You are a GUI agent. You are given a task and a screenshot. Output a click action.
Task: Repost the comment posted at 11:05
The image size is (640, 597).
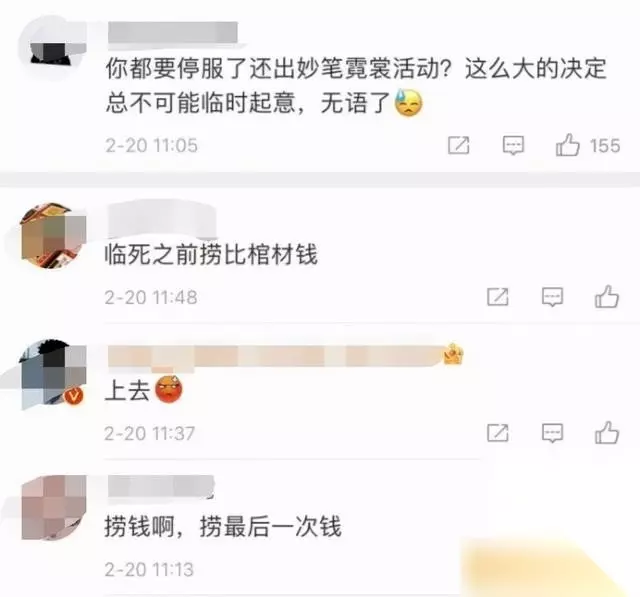tap(459, 145)
